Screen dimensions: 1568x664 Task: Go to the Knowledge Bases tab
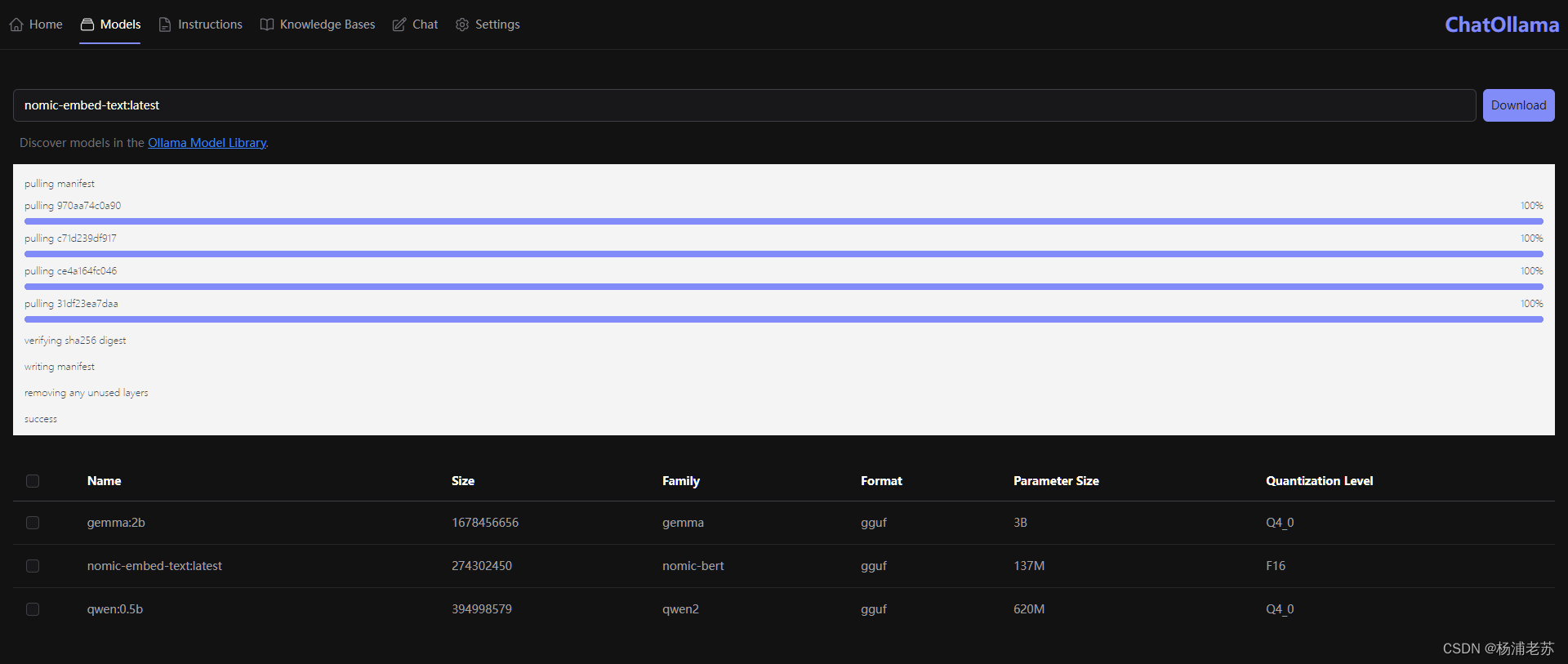pyautogui.click(x=318, y=25)
